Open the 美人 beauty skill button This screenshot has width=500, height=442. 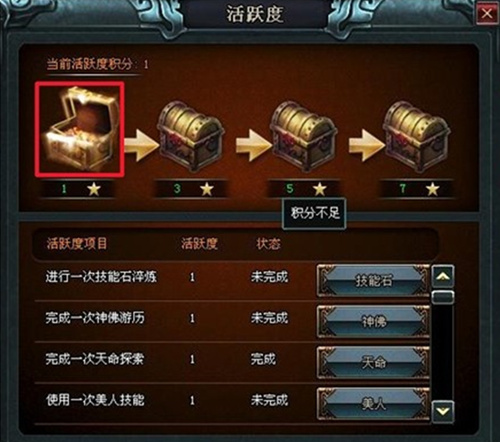(373, 404)
